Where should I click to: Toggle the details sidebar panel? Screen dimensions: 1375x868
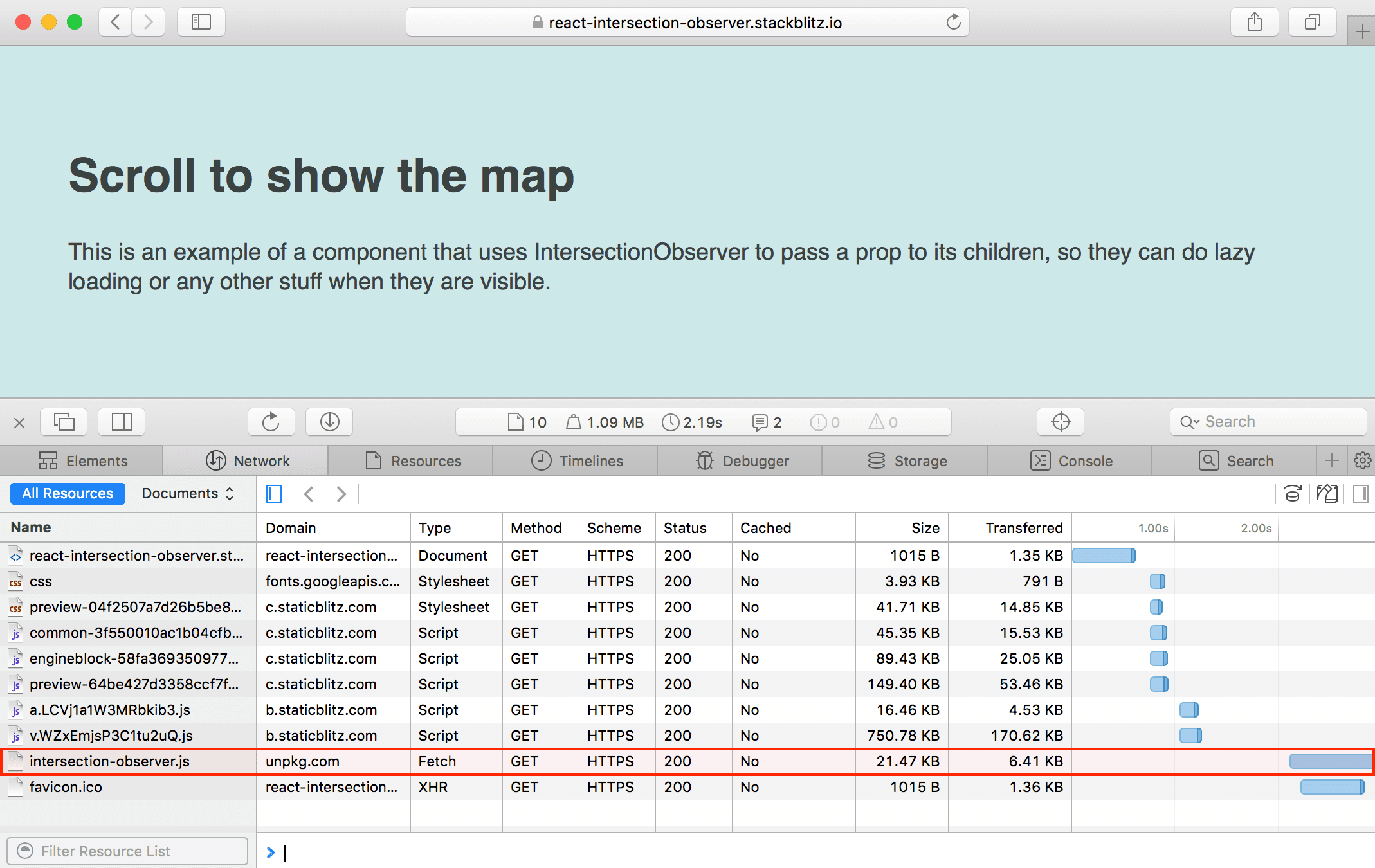tap(1360, 494)
